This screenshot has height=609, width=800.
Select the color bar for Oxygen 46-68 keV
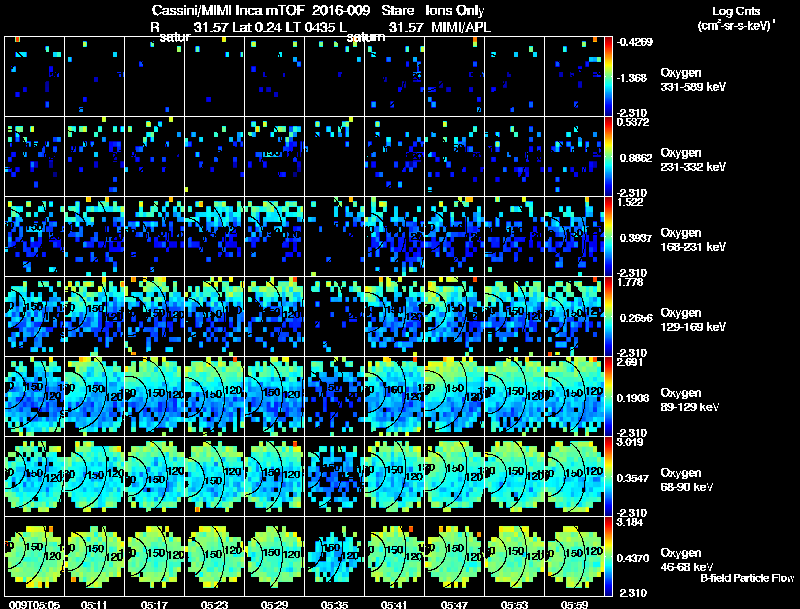[x=608, y=556]
